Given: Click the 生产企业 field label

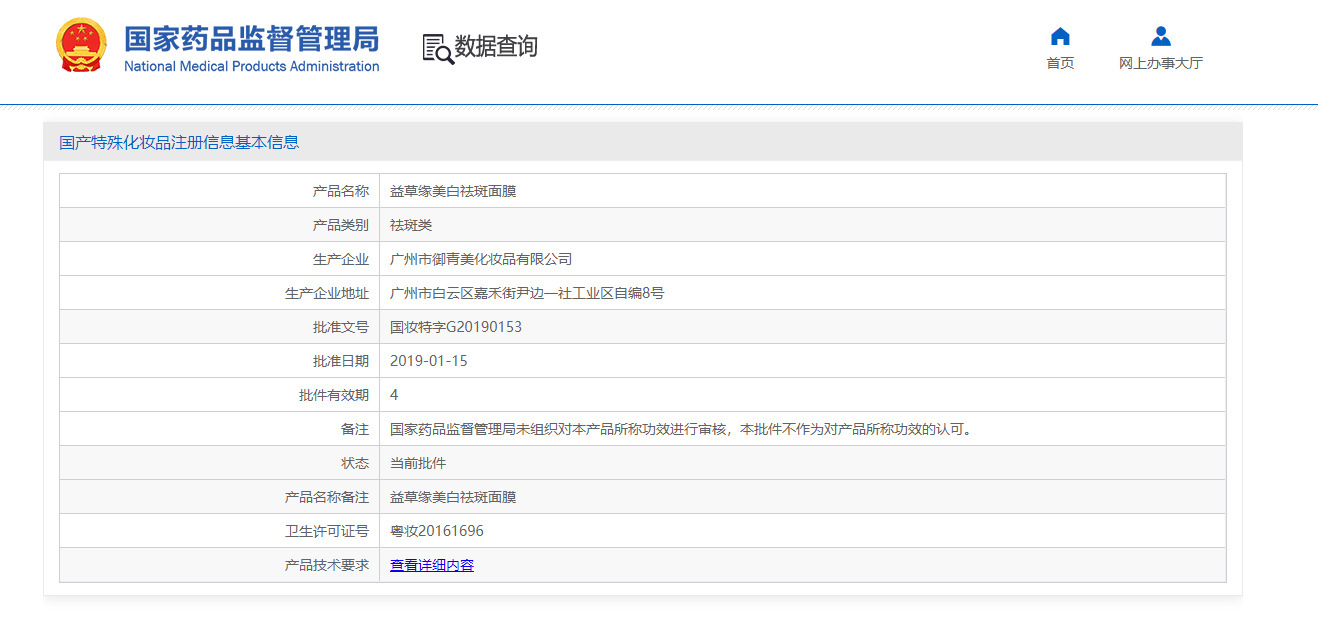Looking at the screenshot, I should pyautogui.click(x=341, y=259).
